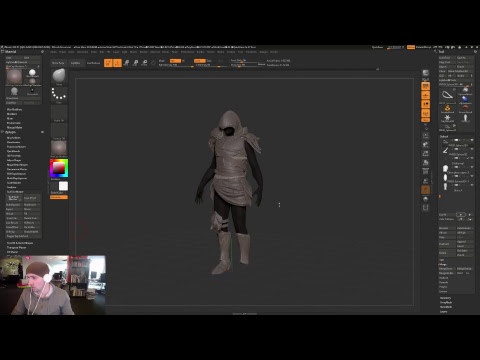Open the empty Alpha slot
This screenshot has width=480, height=360.
tap(59, 113)
